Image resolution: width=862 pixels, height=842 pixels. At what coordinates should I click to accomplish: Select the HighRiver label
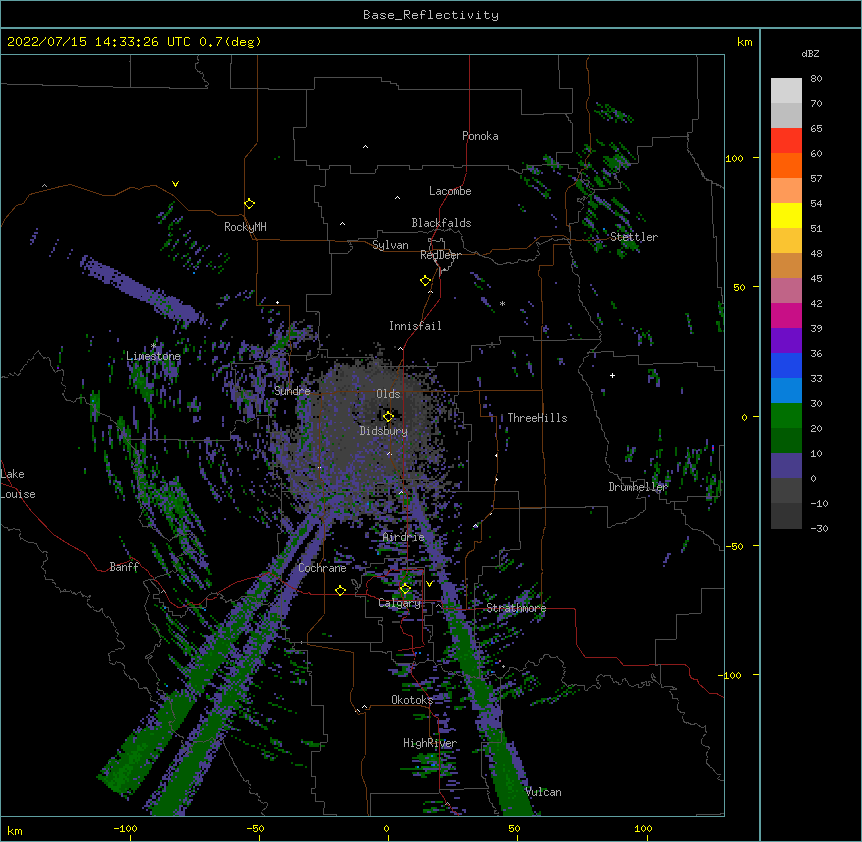[429, 743]
